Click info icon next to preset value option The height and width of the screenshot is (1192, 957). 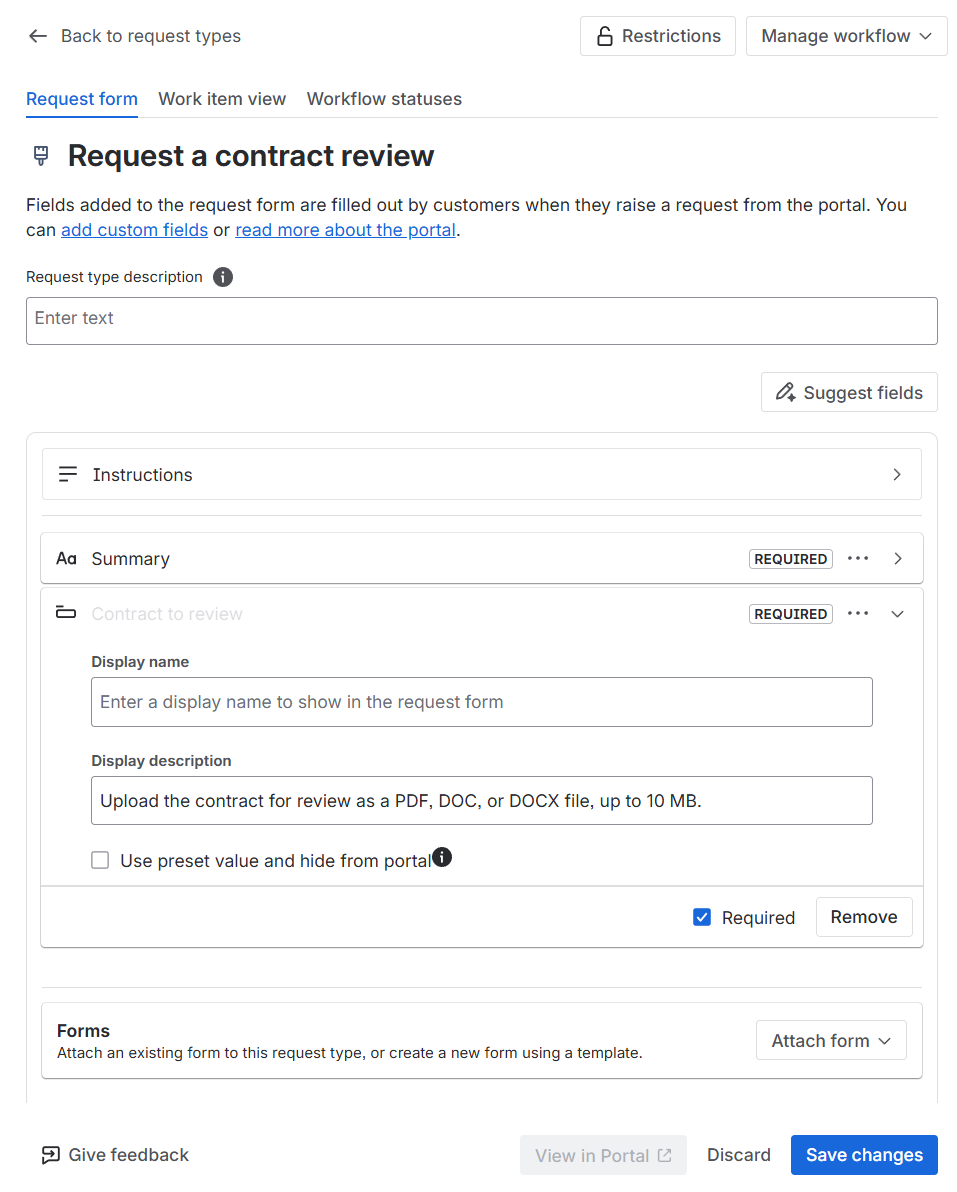442,857
